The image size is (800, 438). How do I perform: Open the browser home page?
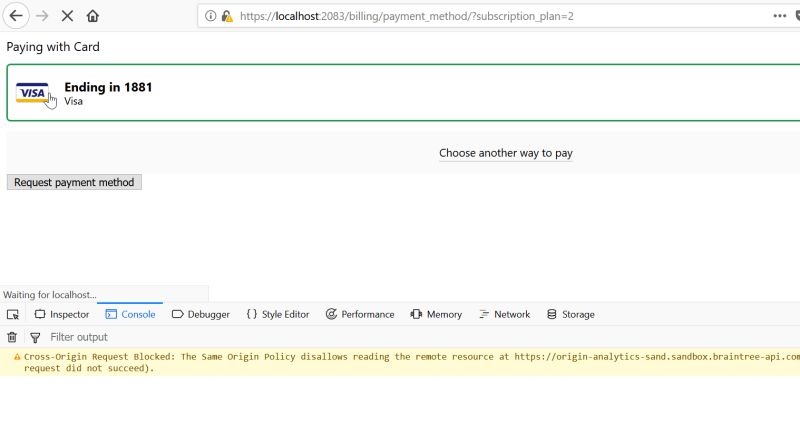pyautogui.click(x=92, y=16)
